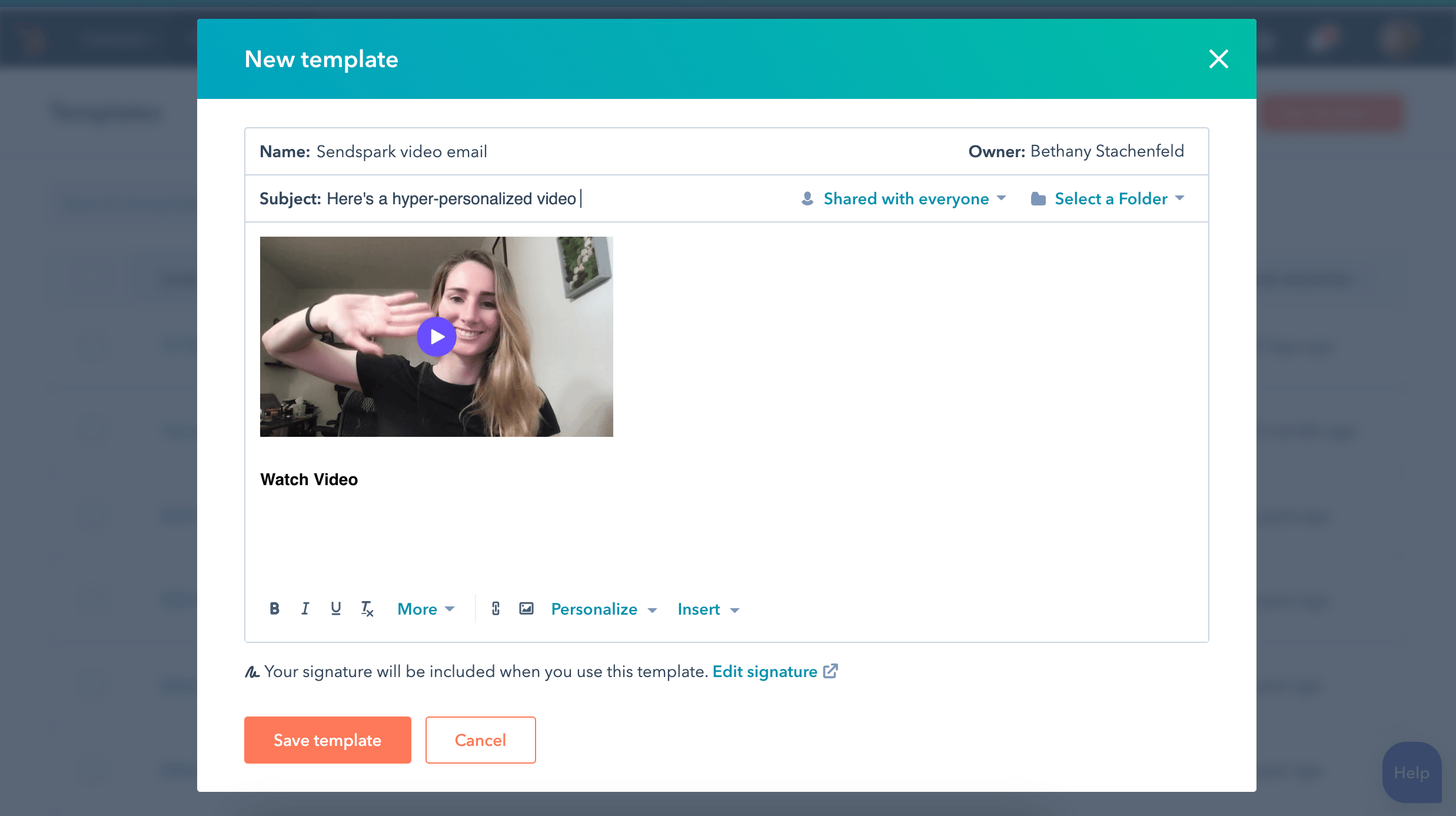Cancel template creation

480,740
